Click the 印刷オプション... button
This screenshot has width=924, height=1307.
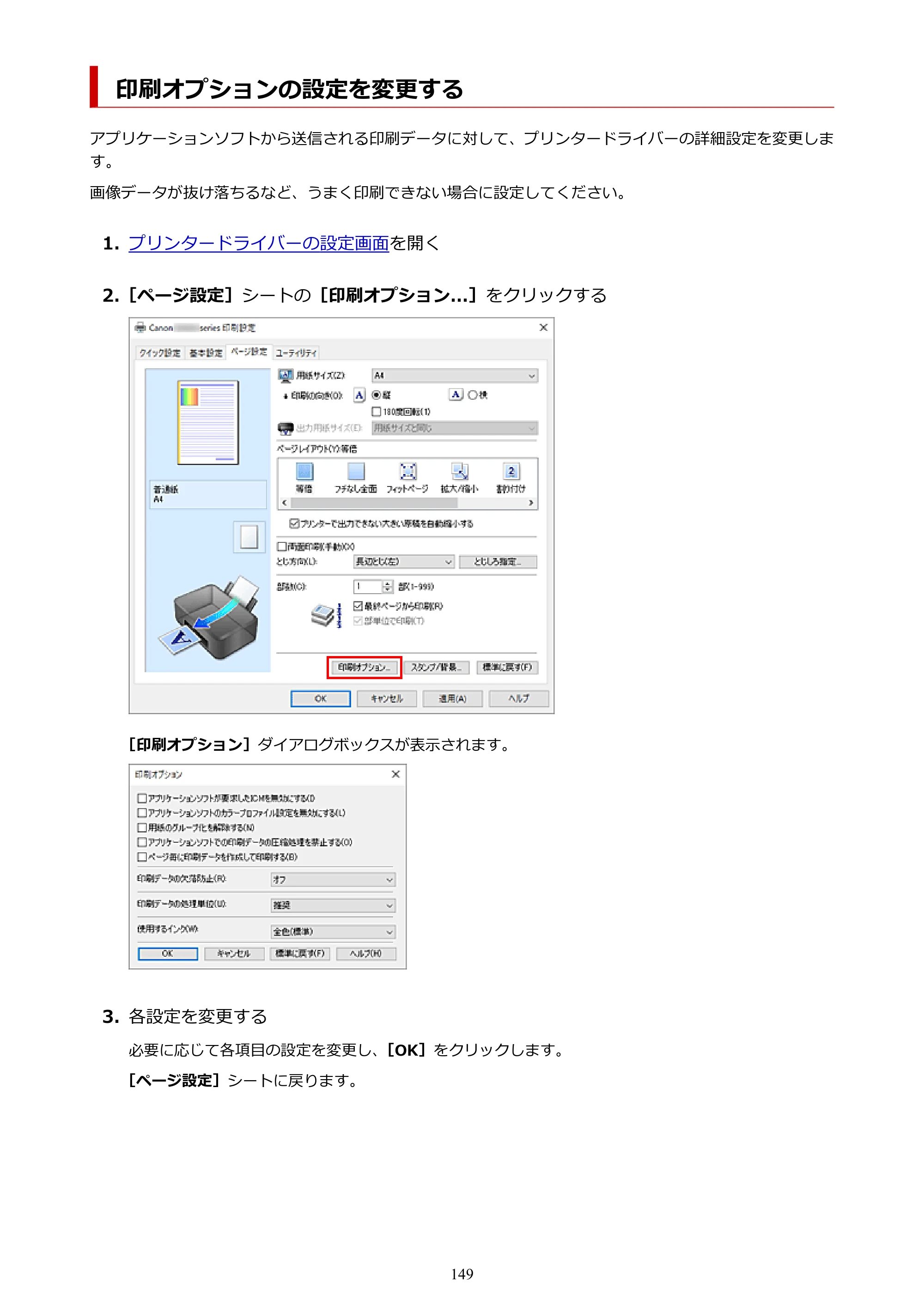click(x=365, y=668)
